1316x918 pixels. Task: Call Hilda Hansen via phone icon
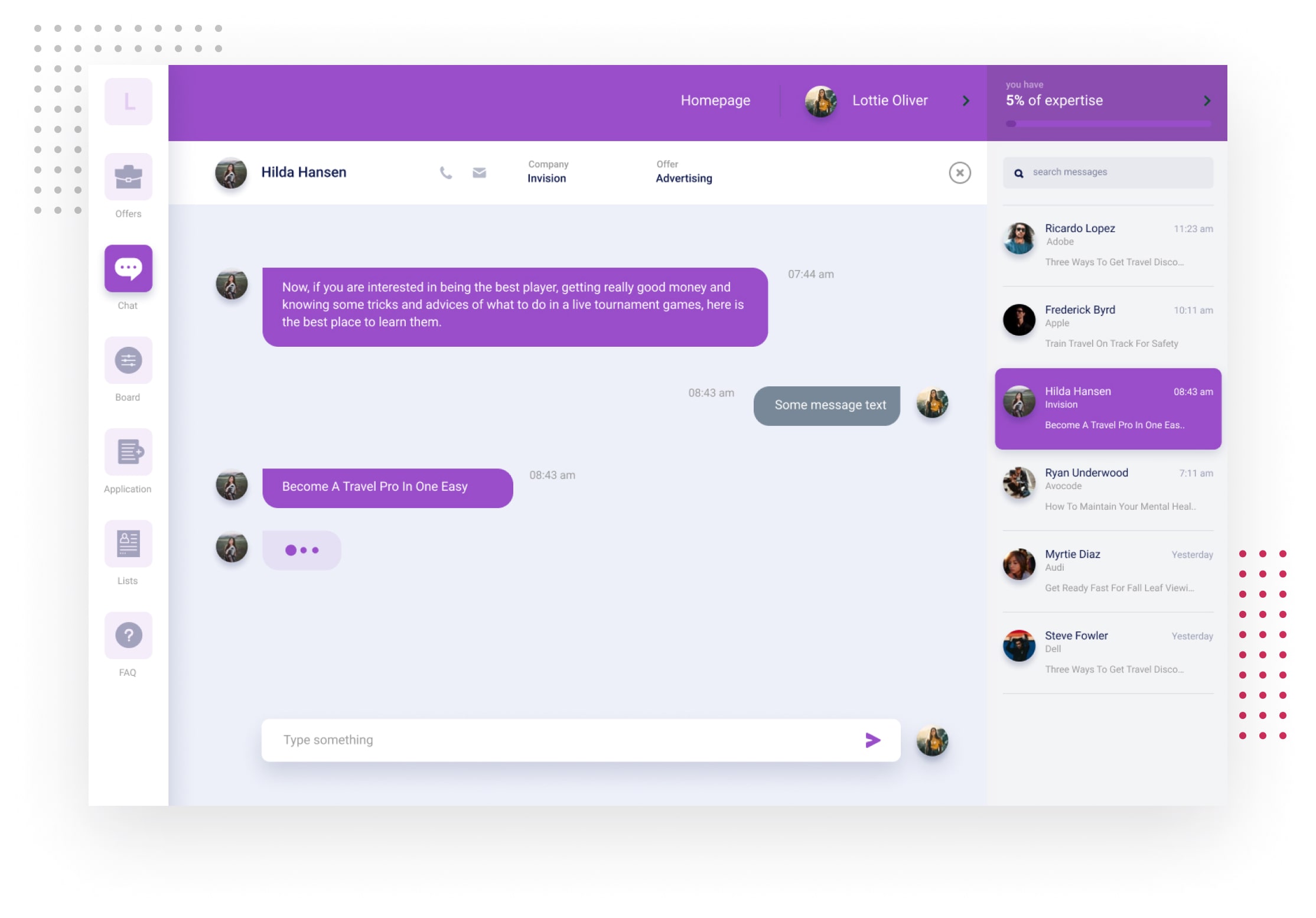tap(446, 172)
